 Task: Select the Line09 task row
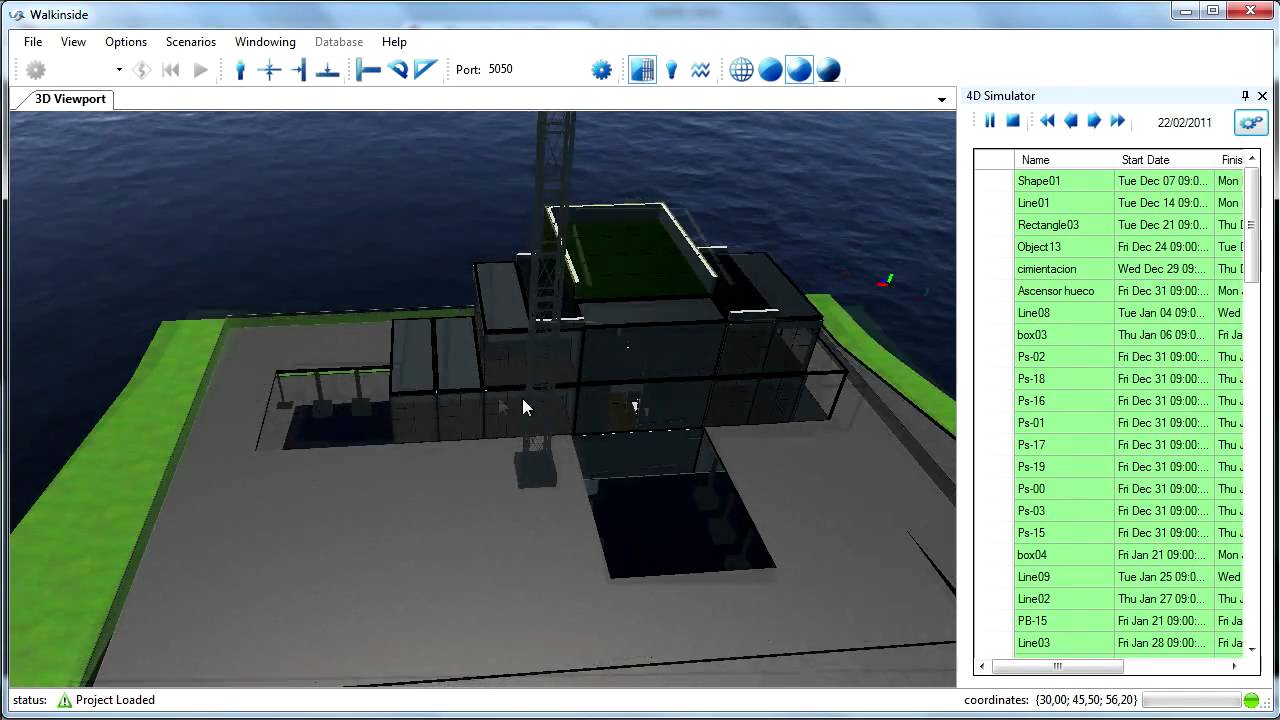[1109, 577]
